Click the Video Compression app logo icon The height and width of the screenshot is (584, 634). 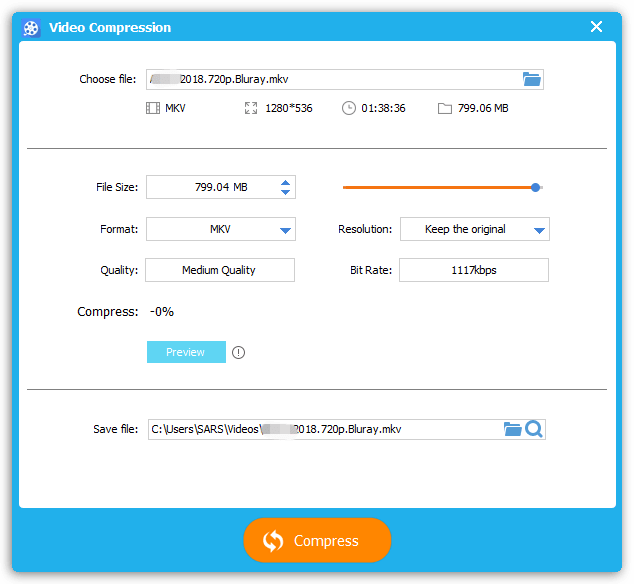pos(31,27)
